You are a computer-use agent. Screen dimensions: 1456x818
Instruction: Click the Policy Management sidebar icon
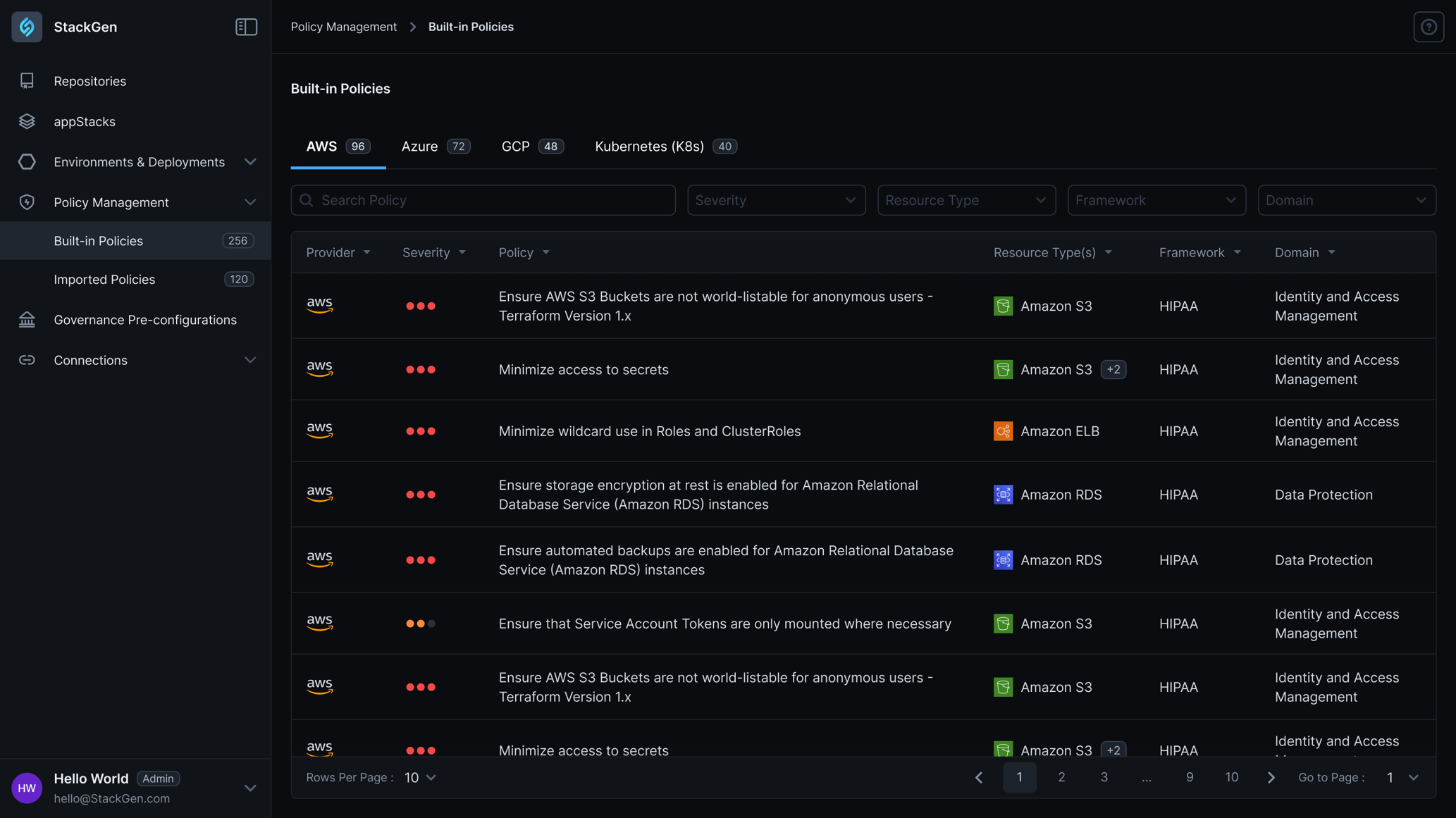[28, 201]
